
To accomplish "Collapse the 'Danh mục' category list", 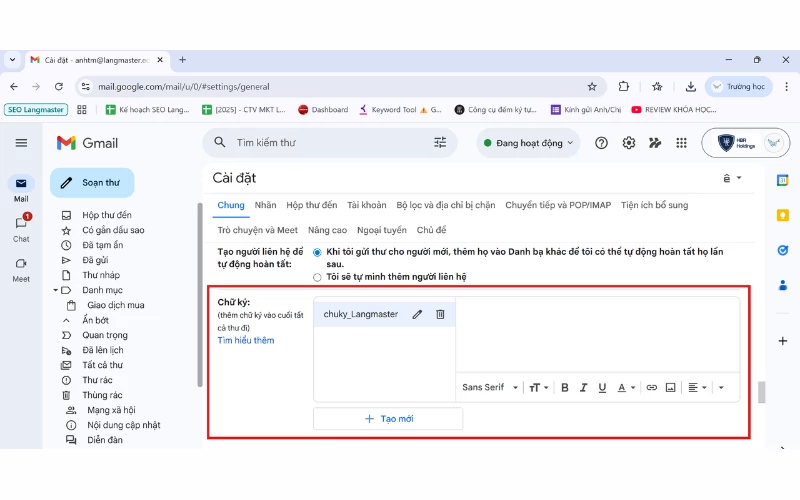I will point(56,290).
